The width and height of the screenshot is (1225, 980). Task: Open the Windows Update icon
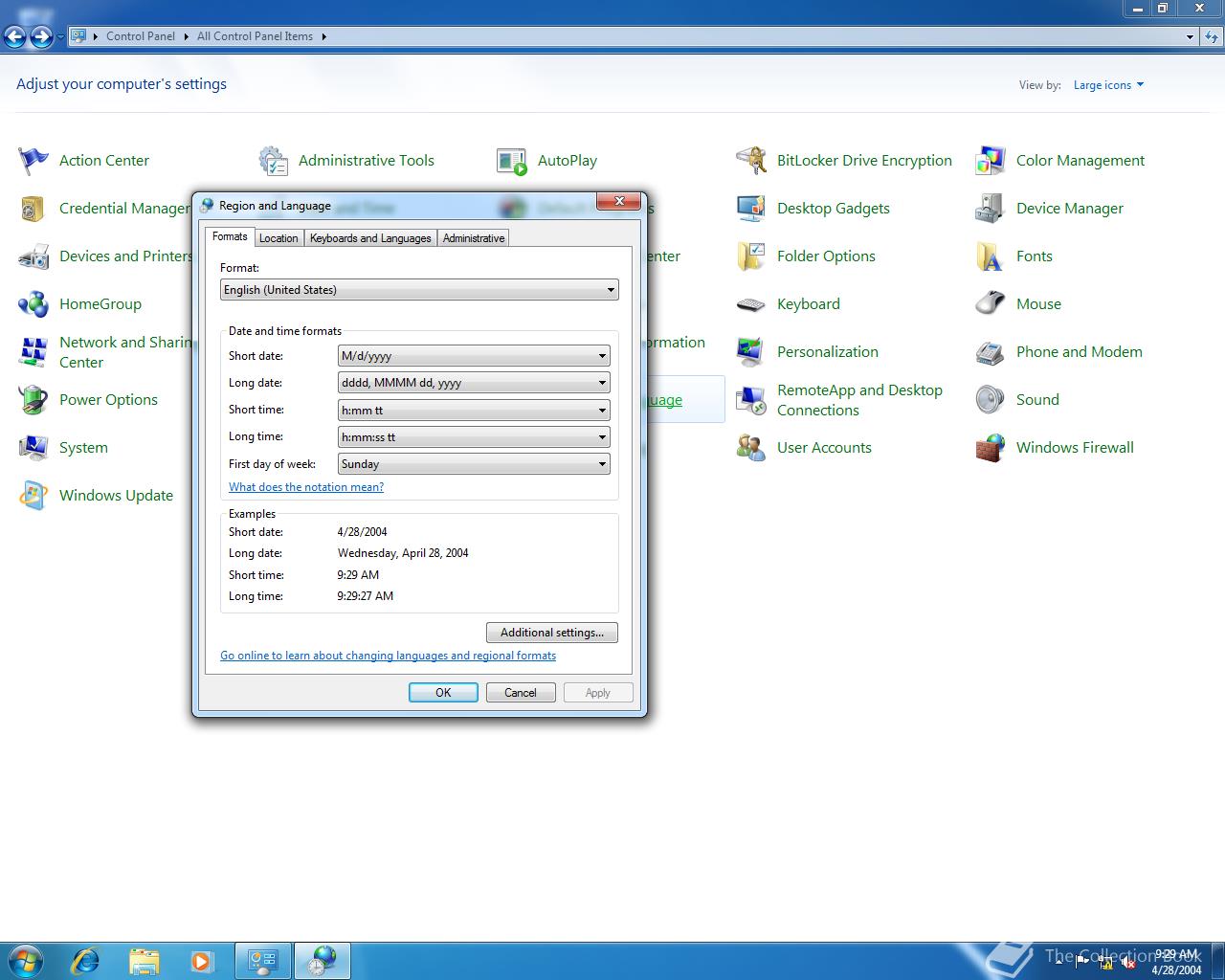[33, 496]
